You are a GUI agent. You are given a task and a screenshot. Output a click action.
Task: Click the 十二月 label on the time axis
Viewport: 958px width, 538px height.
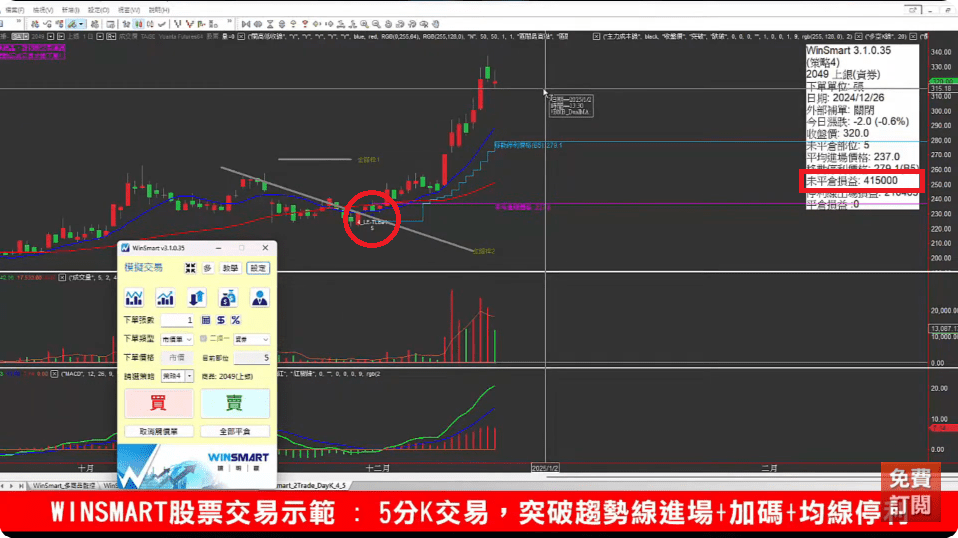378,468
